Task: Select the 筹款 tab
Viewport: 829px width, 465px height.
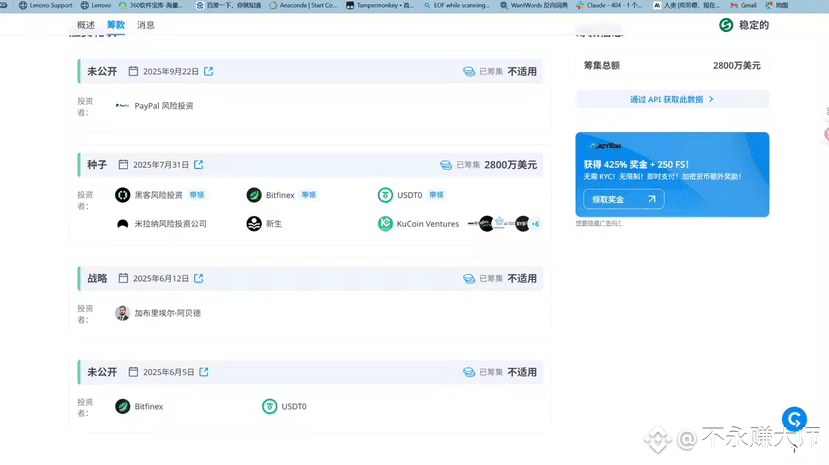Action: tap(116, 25)
